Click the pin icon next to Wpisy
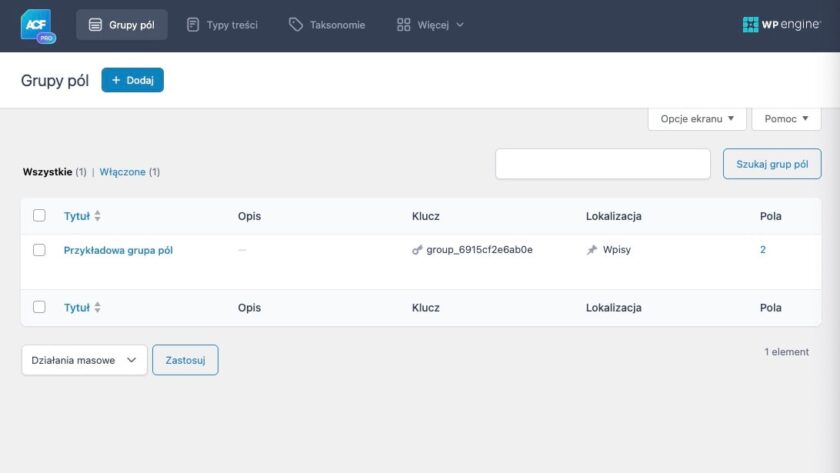 pyautogui.click(x=592, y=250)
